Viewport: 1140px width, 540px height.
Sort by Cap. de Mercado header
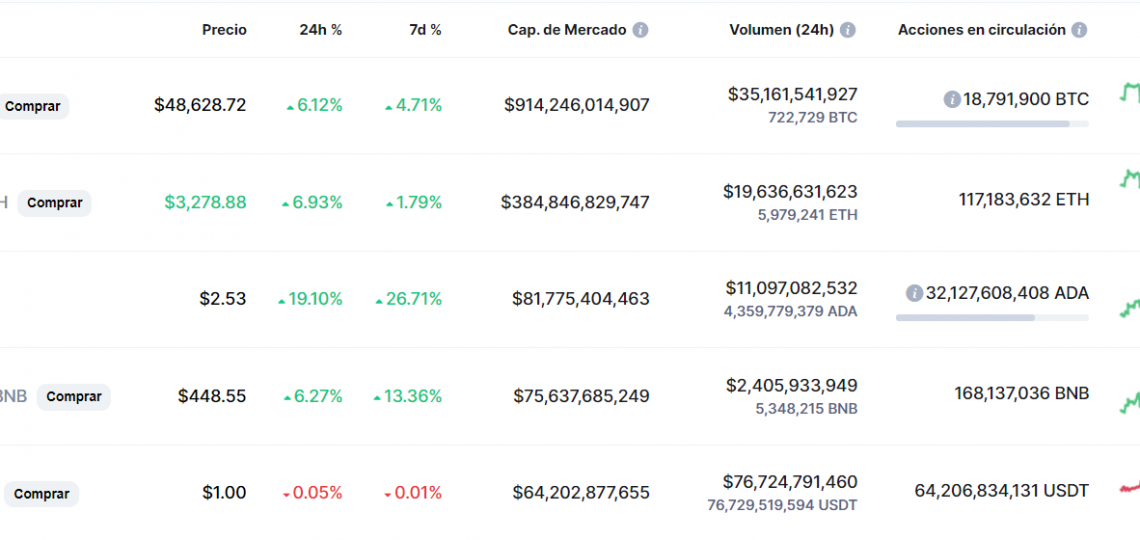(x=567, y=30)
